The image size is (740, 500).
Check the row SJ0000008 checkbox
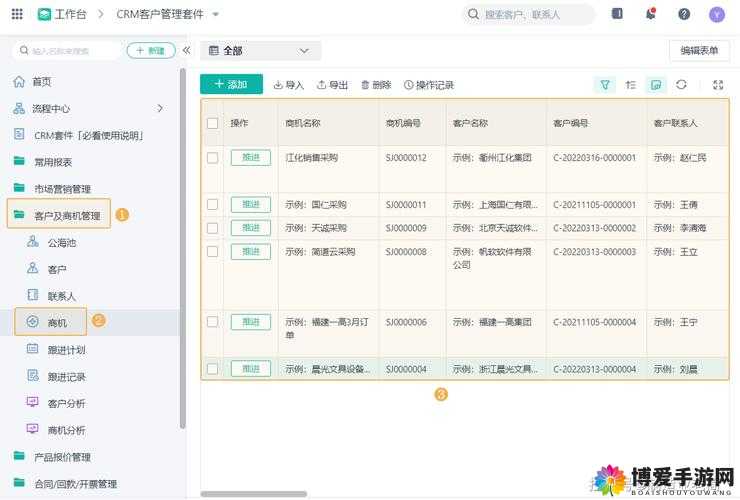[x=212, y=251]
